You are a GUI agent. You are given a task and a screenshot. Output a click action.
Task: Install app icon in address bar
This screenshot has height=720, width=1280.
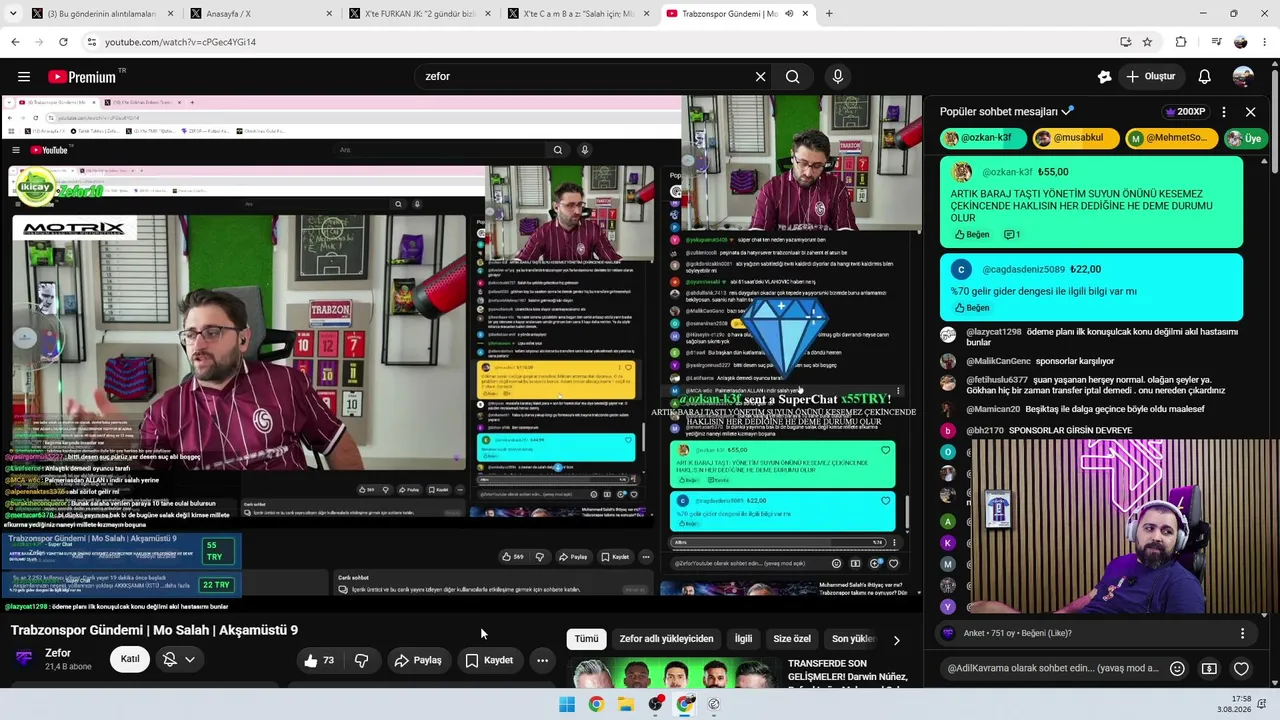1125,42
